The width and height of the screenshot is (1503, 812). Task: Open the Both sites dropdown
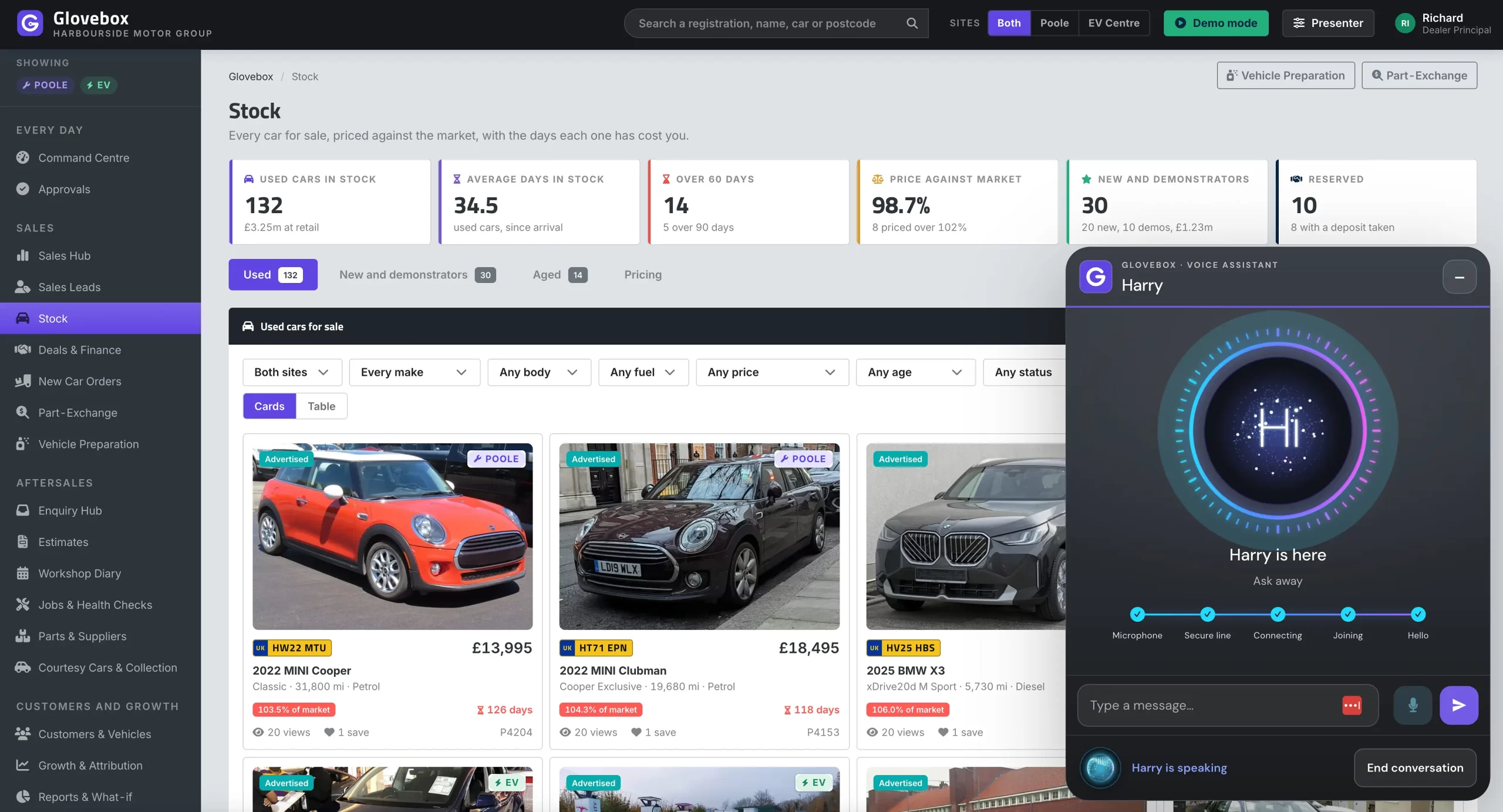(x=292, y=372)
